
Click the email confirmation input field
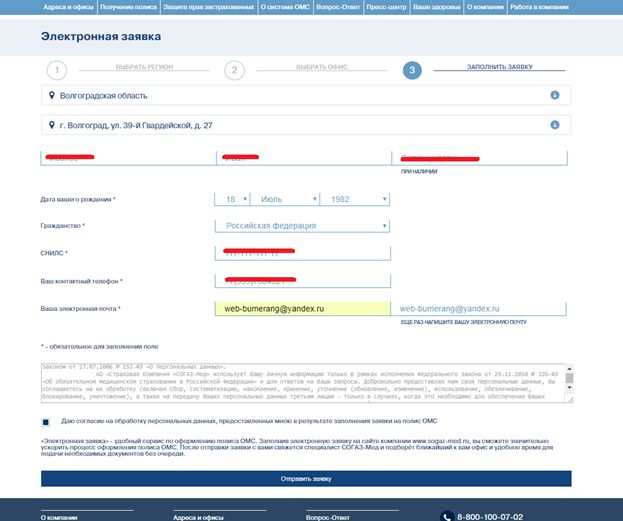point(482,310)
